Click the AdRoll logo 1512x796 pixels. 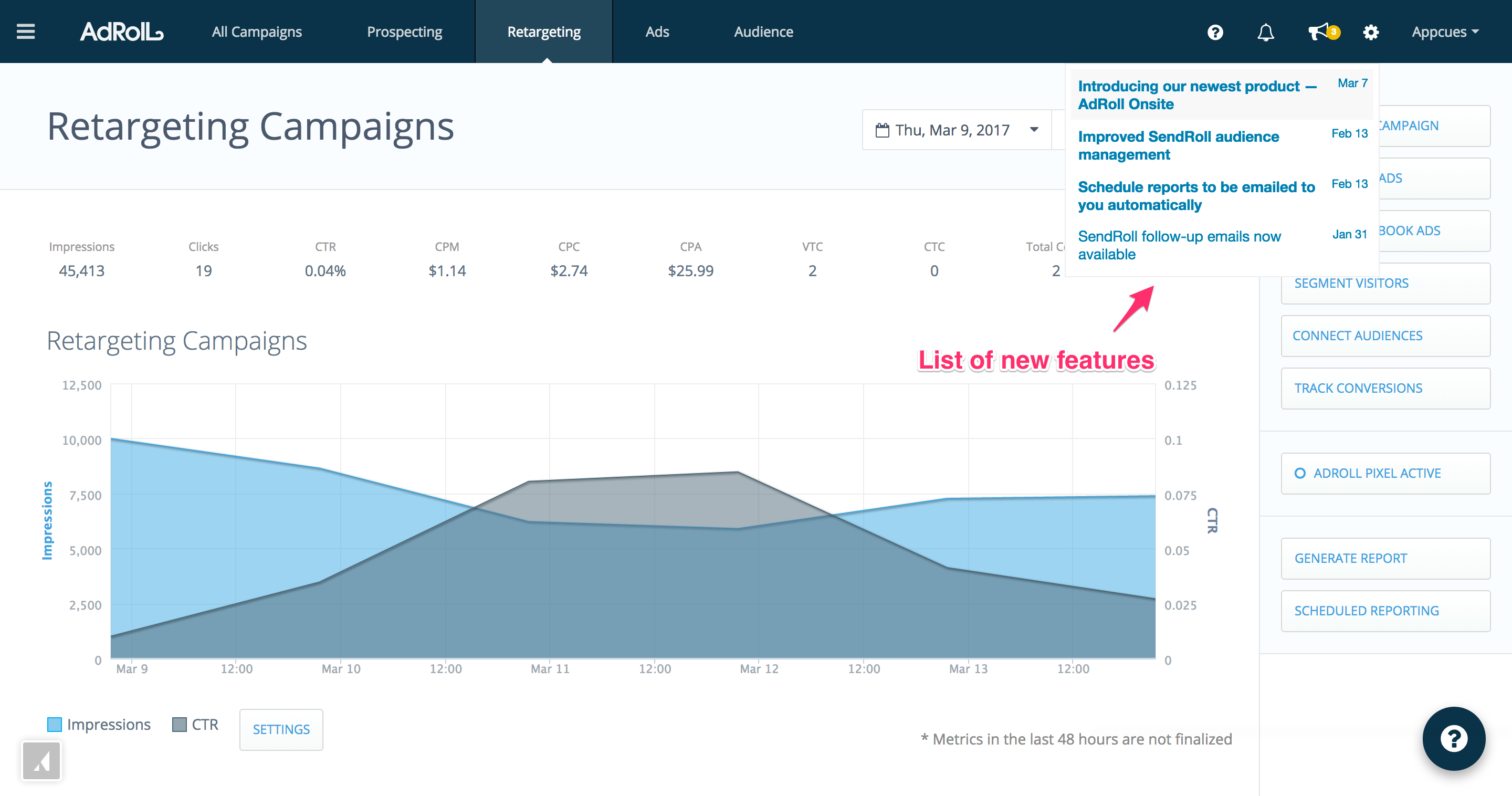(121, 32)
